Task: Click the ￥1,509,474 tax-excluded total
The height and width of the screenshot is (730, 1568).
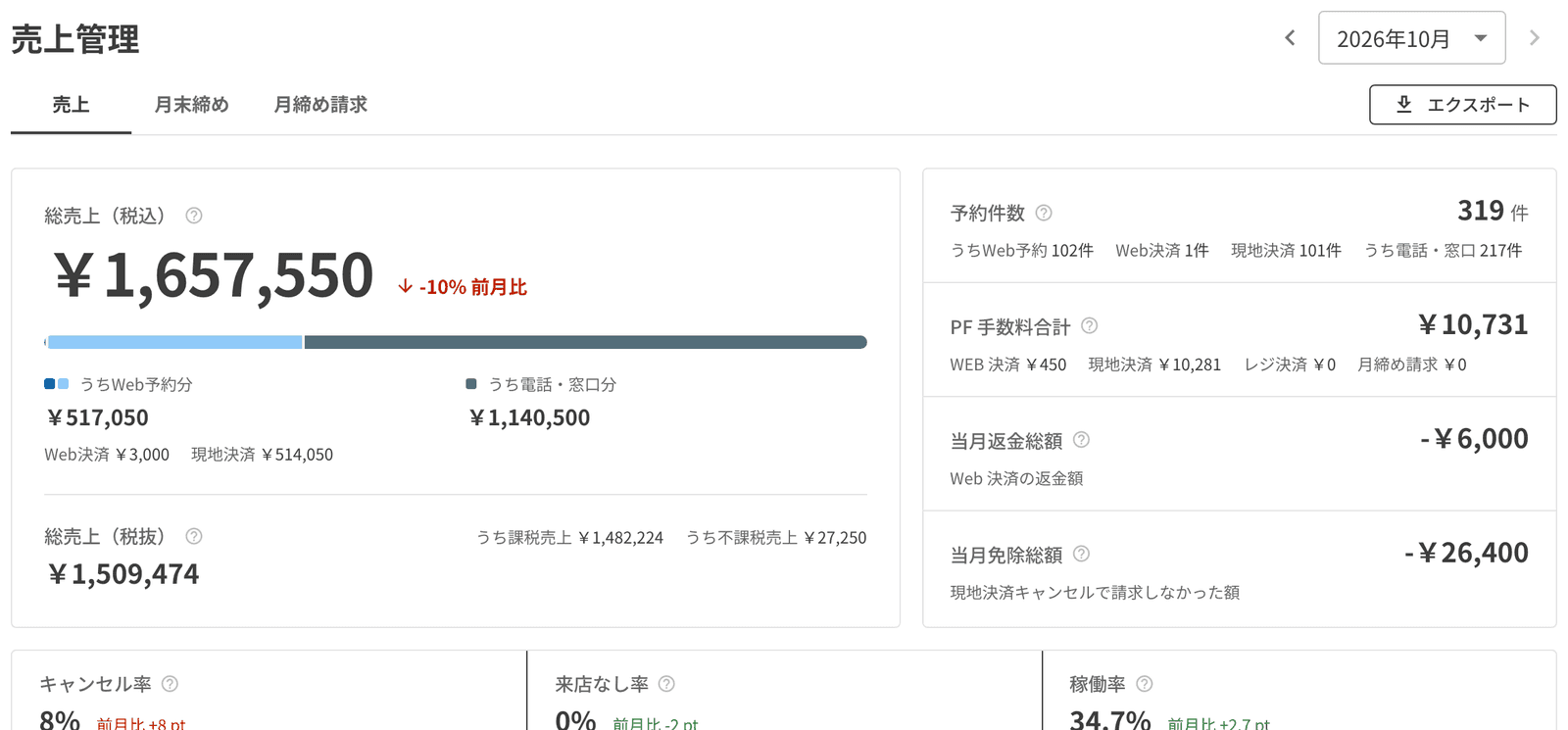Action: pyautogui.click(x=122, y=574)
